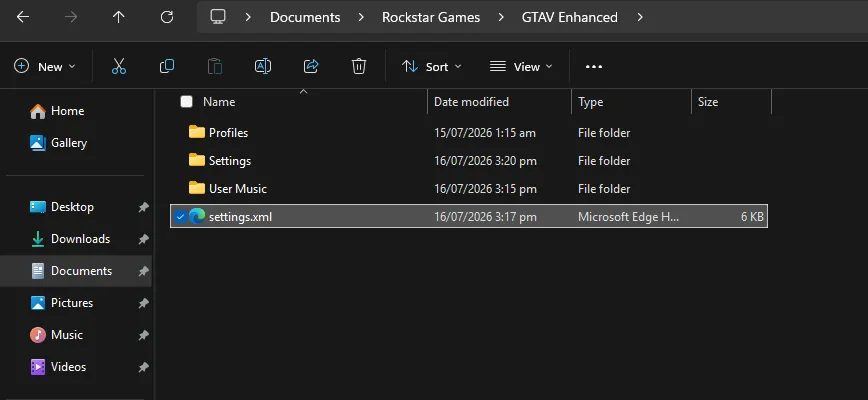Sort by the Name column header
The image size is (868, 400).
219,102
